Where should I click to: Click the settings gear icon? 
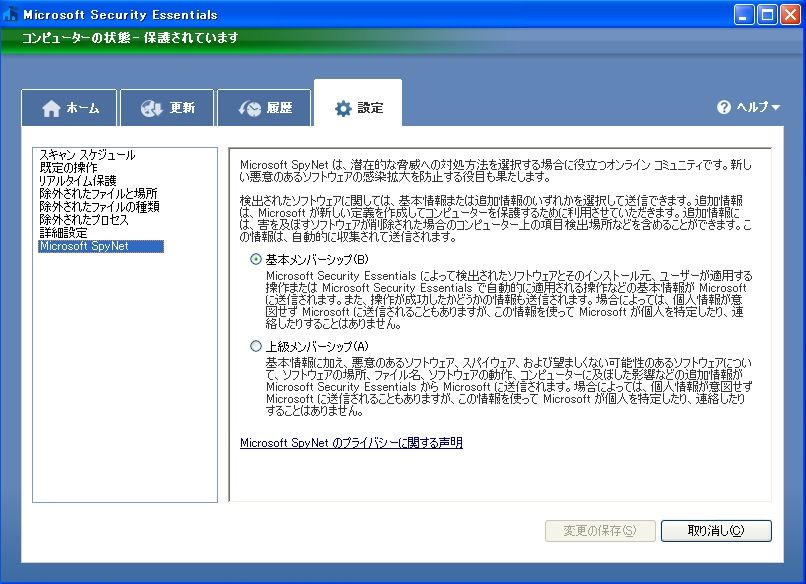343,108
